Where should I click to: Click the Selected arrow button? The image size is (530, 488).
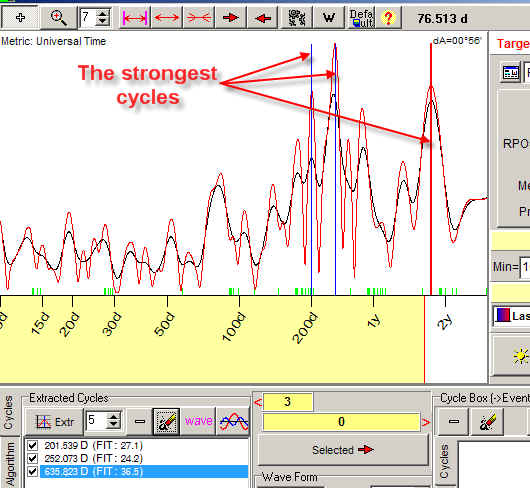[x=342, y=450]
